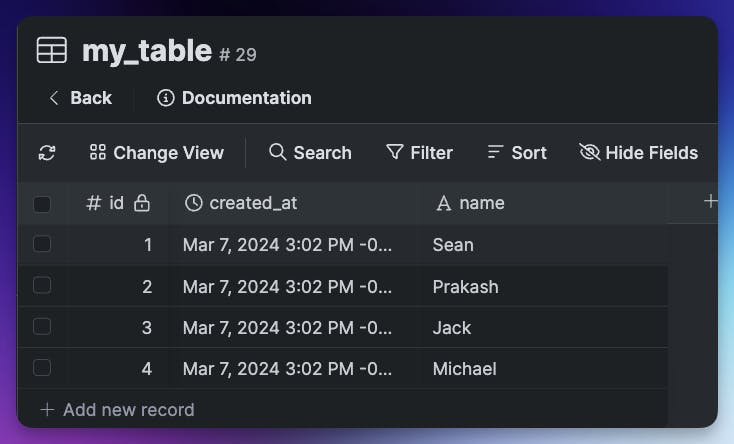Toggle the select-all header checkbox
The image size is (734, 444).
click(42, 204)
